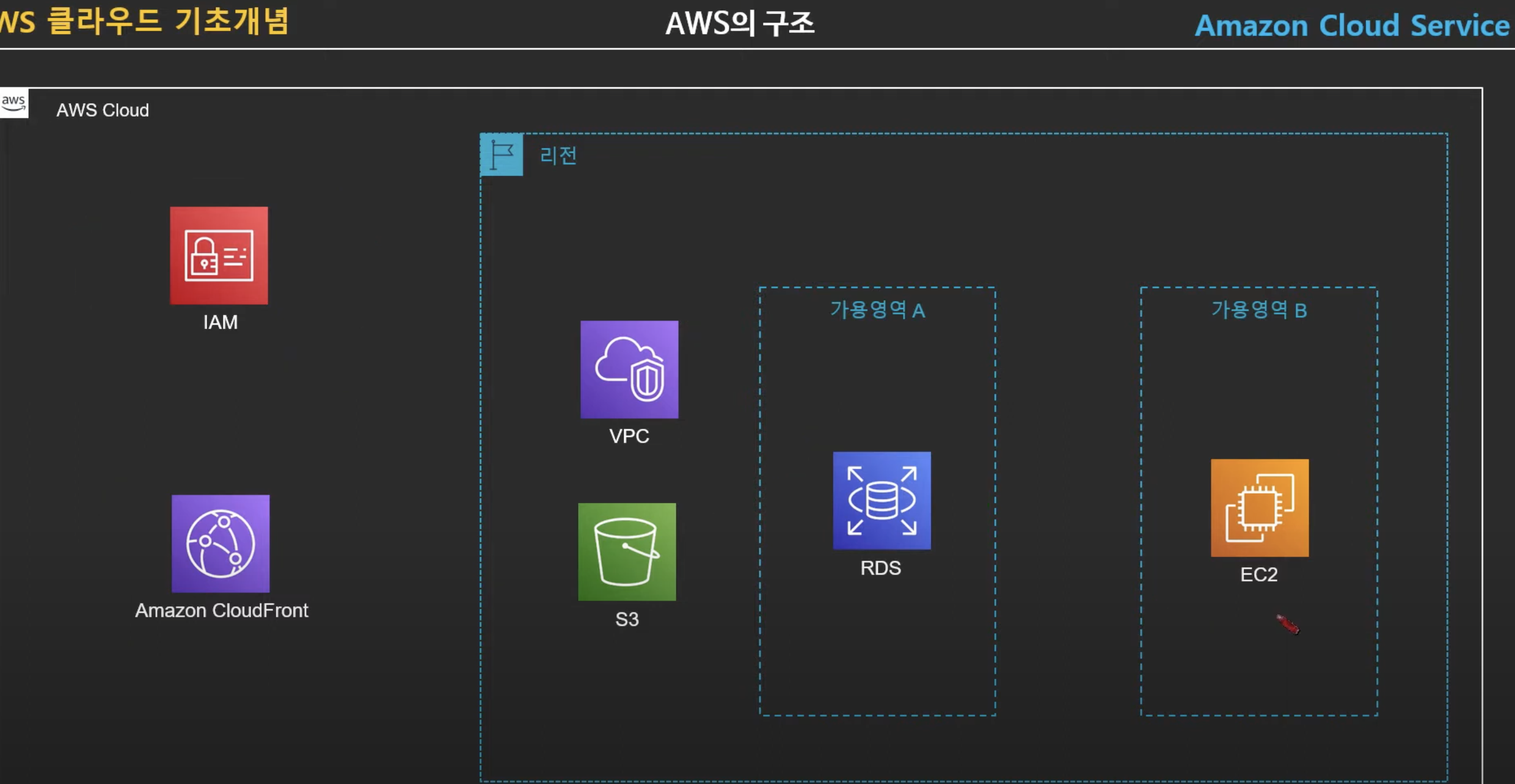1515x784 pixels.
Task: Select the purple Amazon CloudFront icon
Action: (x=221, y=543)
